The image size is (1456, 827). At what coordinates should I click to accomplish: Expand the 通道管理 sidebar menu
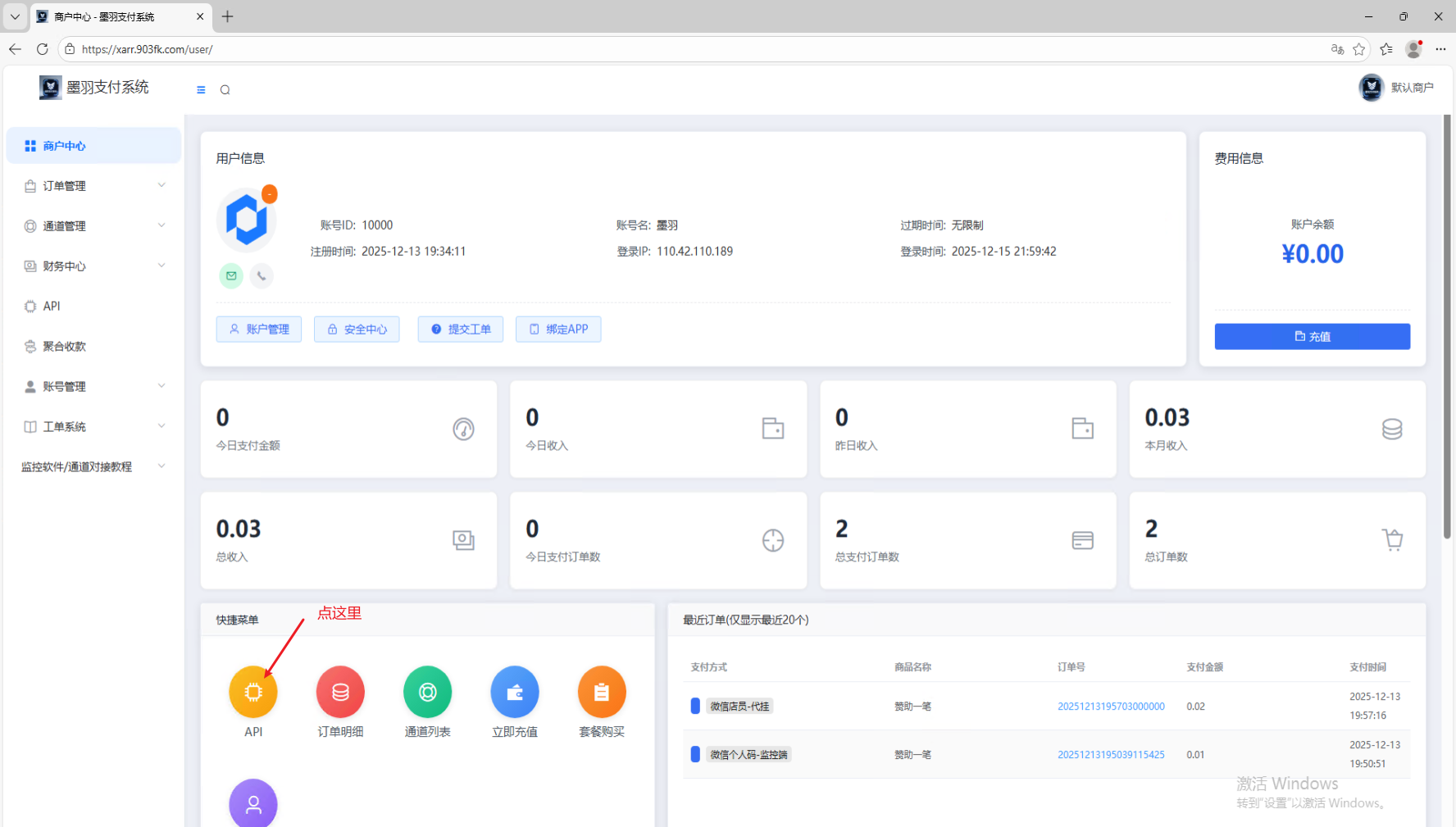tap(94, 226)
